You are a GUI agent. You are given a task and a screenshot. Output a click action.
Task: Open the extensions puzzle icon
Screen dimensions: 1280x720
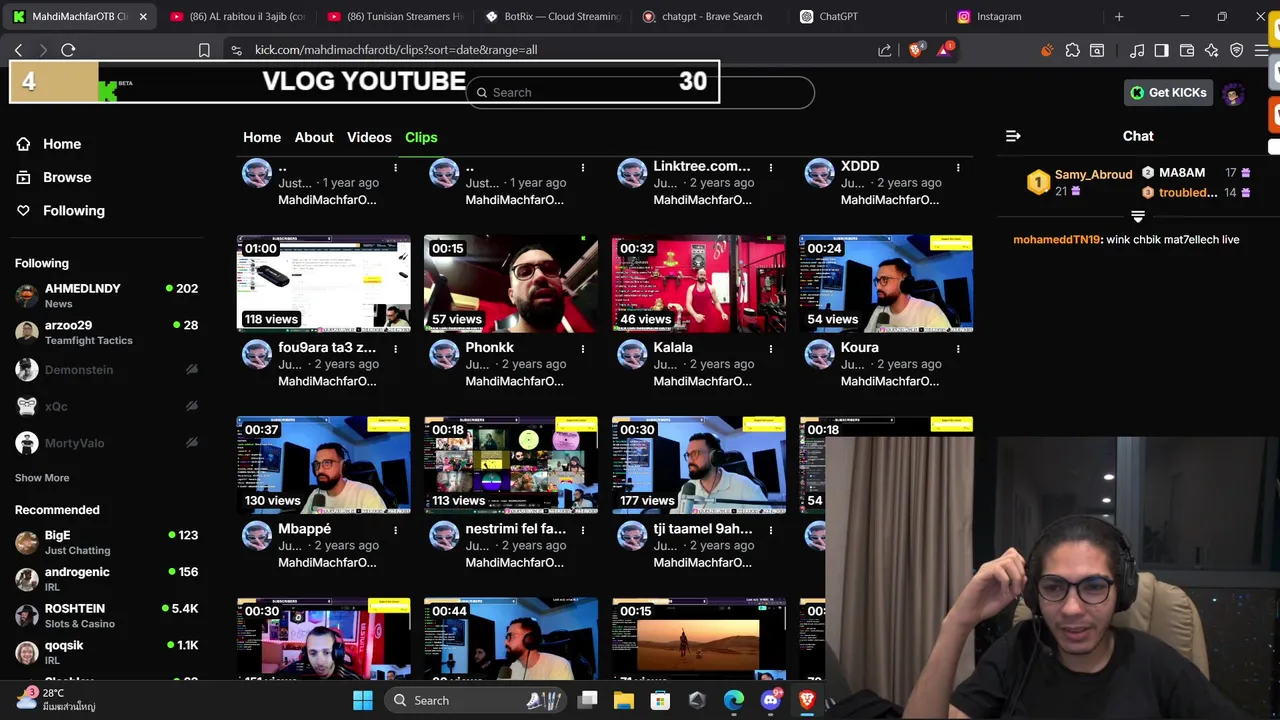1073,50
